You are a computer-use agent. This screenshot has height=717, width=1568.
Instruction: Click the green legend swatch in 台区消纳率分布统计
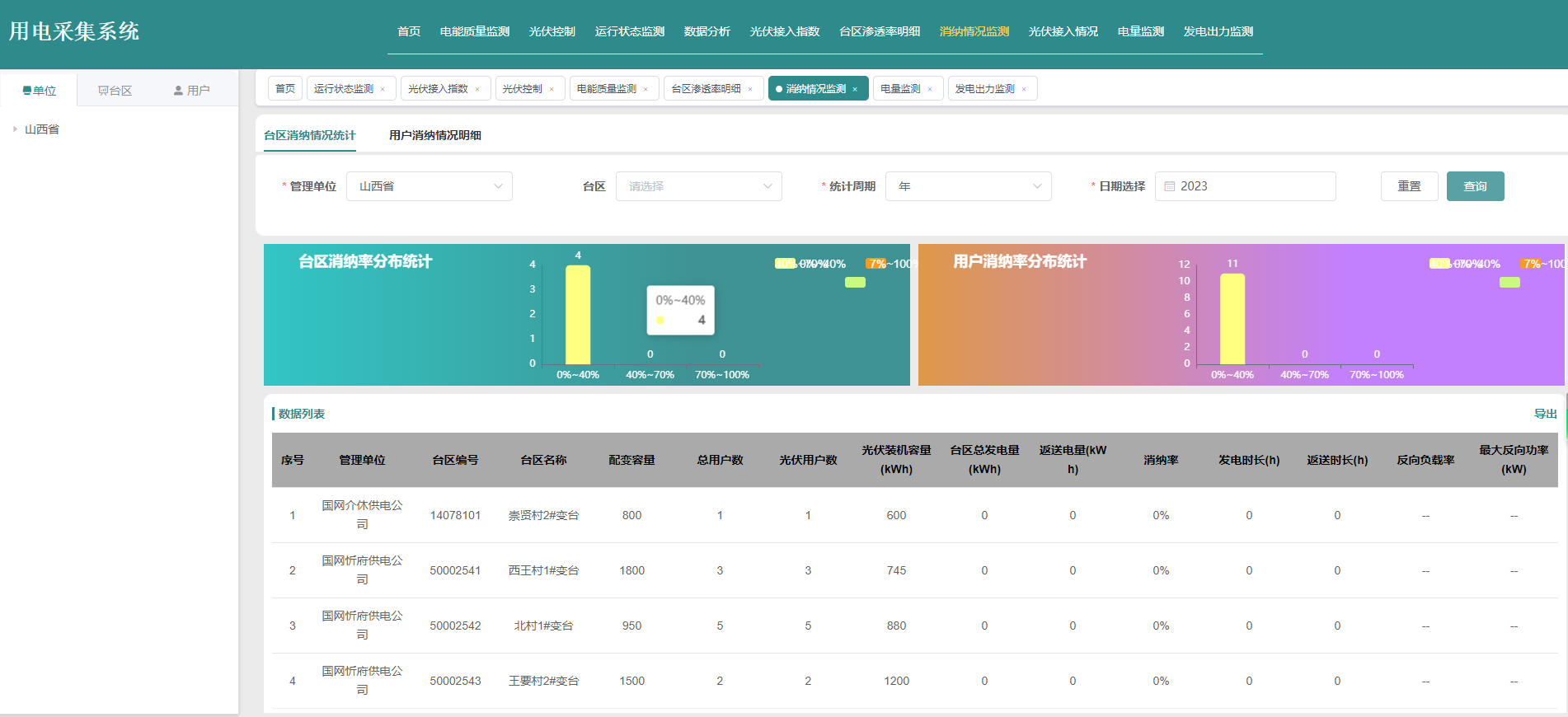coord(855,283)
